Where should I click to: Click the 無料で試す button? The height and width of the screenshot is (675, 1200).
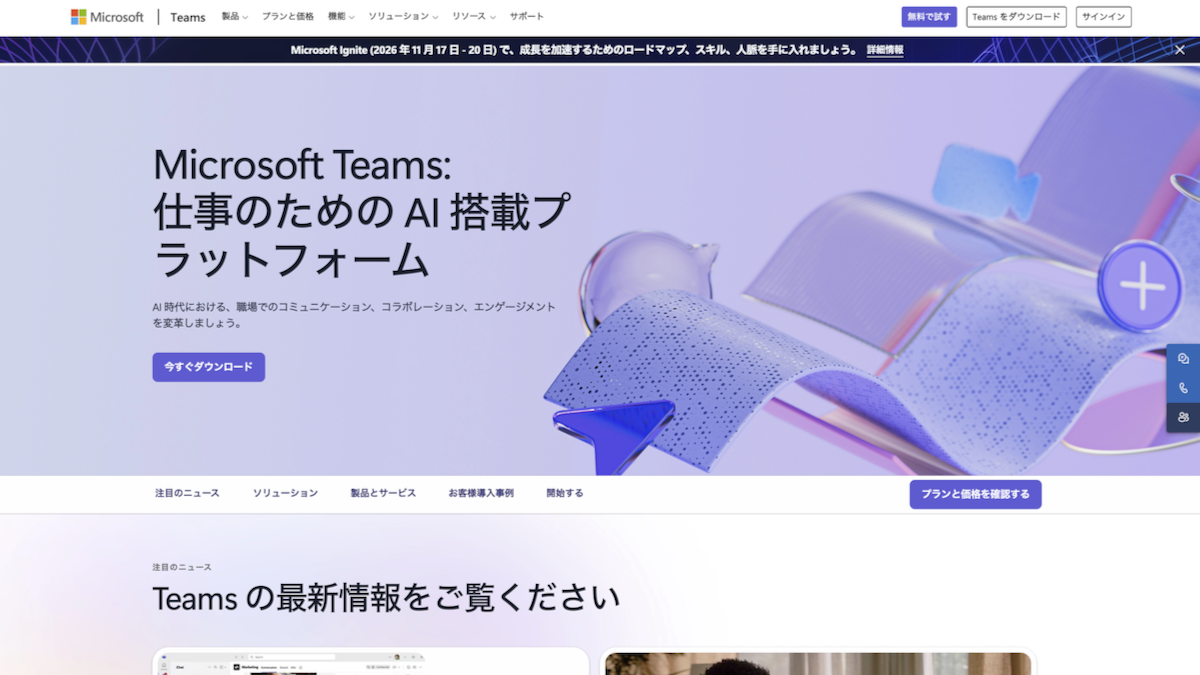click(x=929, y=17)
